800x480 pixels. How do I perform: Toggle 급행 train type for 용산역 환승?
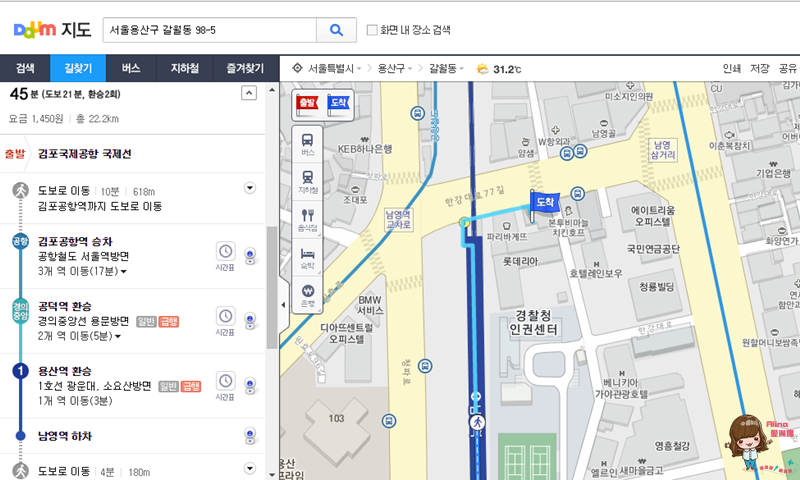(191, 386)
